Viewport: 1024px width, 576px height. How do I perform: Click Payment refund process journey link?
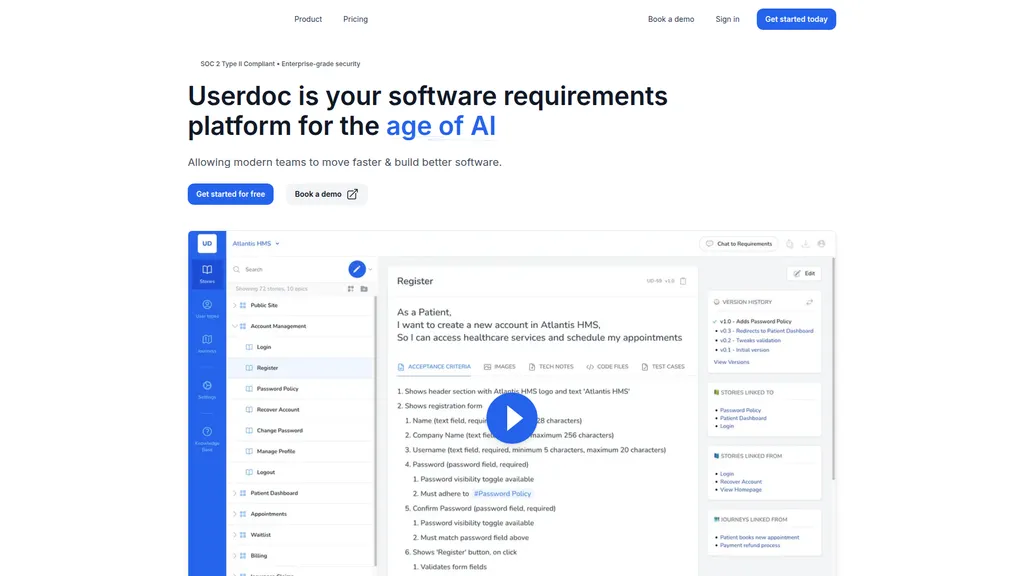(x=750, y=545)
